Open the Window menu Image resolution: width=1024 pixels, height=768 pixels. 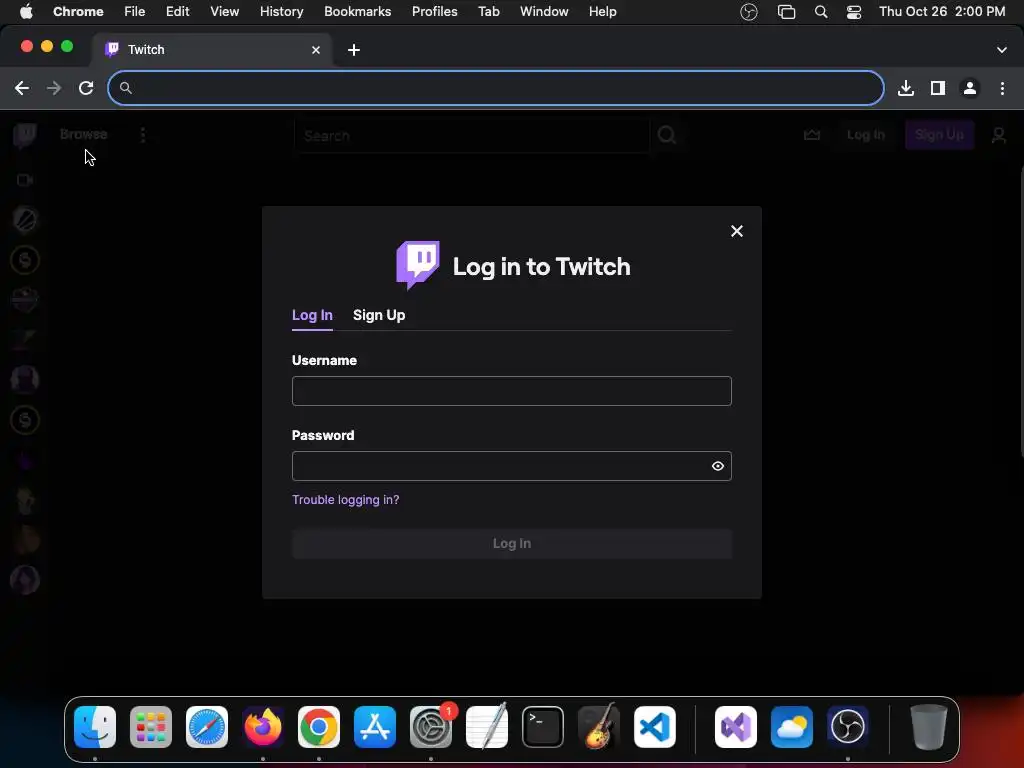point(544,12)
